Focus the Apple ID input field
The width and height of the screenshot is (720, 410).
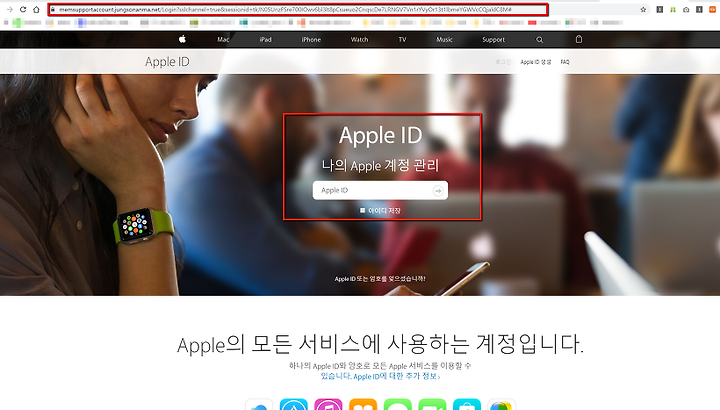tap(380, 190)
